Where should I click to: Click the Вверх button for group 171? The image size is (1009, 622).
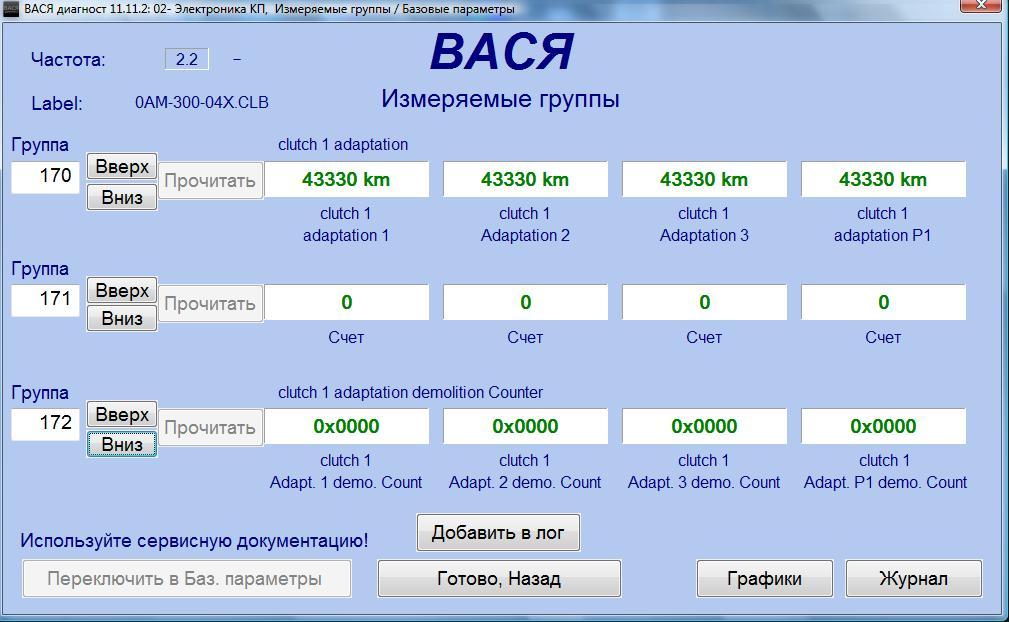pos(122,291)
